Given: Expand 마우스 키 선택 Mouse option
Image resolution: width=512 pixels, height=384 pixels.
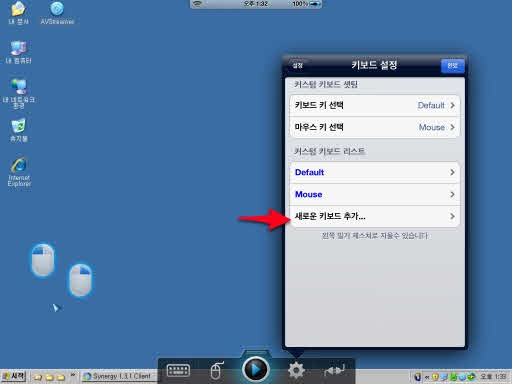Looking at the screenshot, I should point(375,127).
